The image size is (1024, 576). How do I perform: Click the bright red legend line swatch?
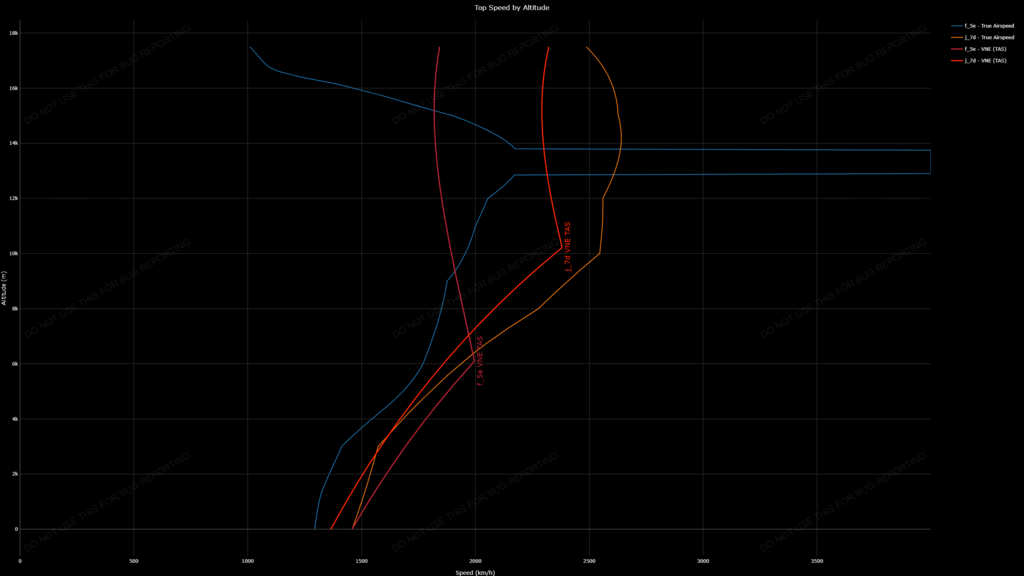(x=957, y=61)
